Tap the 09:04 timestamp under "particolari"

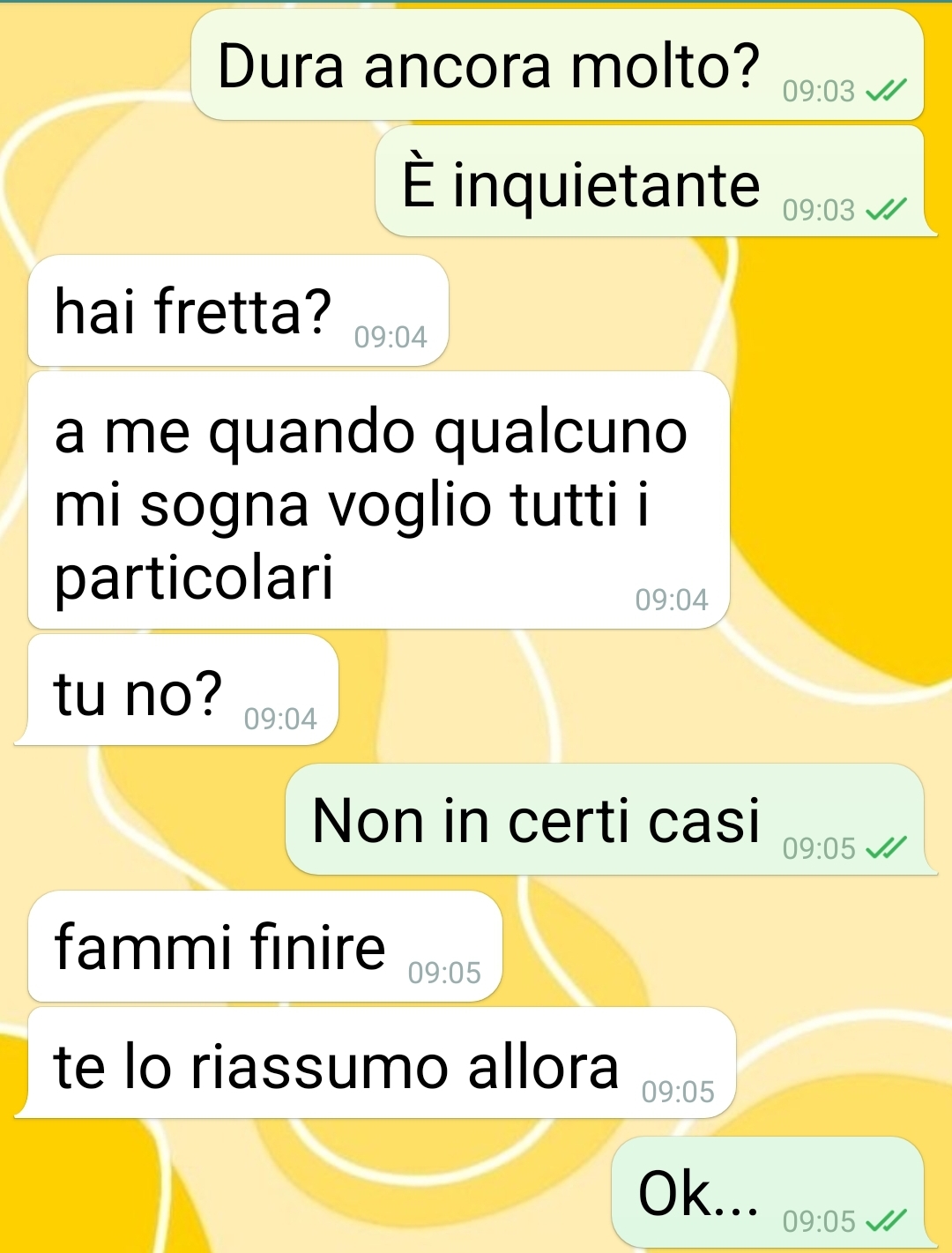pos(672,600)
